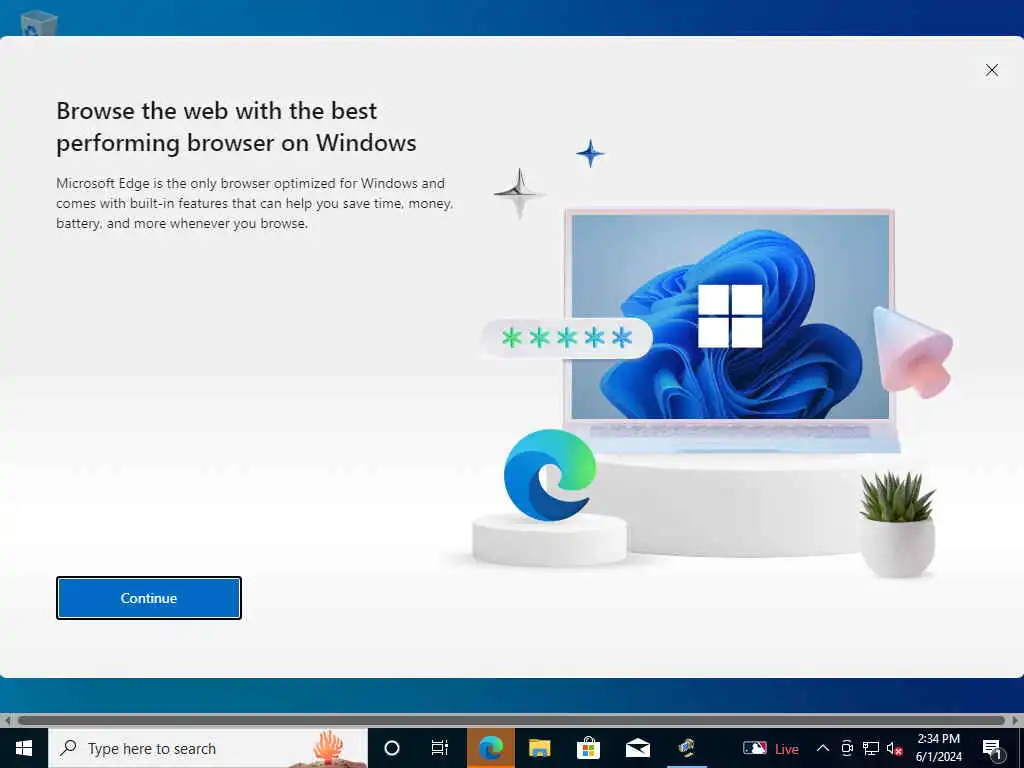The width and height of the screenshot is (1024, 768).
Task: Click the Recycle Bin desktop icon
Action: (39, 23)
